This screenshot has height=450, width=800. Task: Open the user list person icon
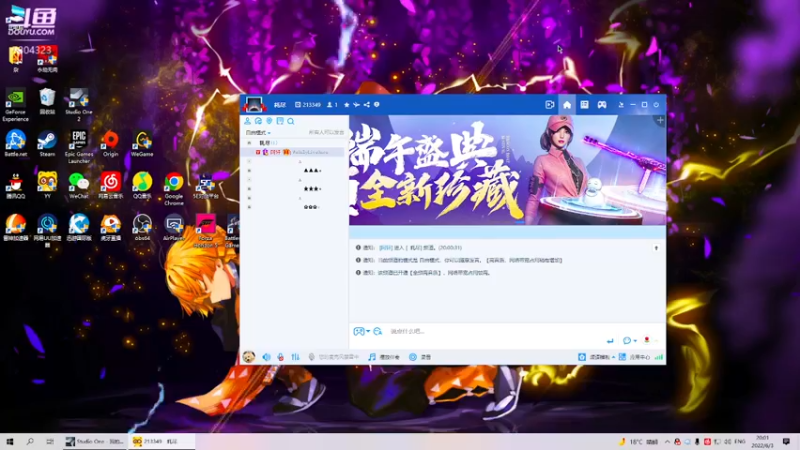tap(247, 121)
